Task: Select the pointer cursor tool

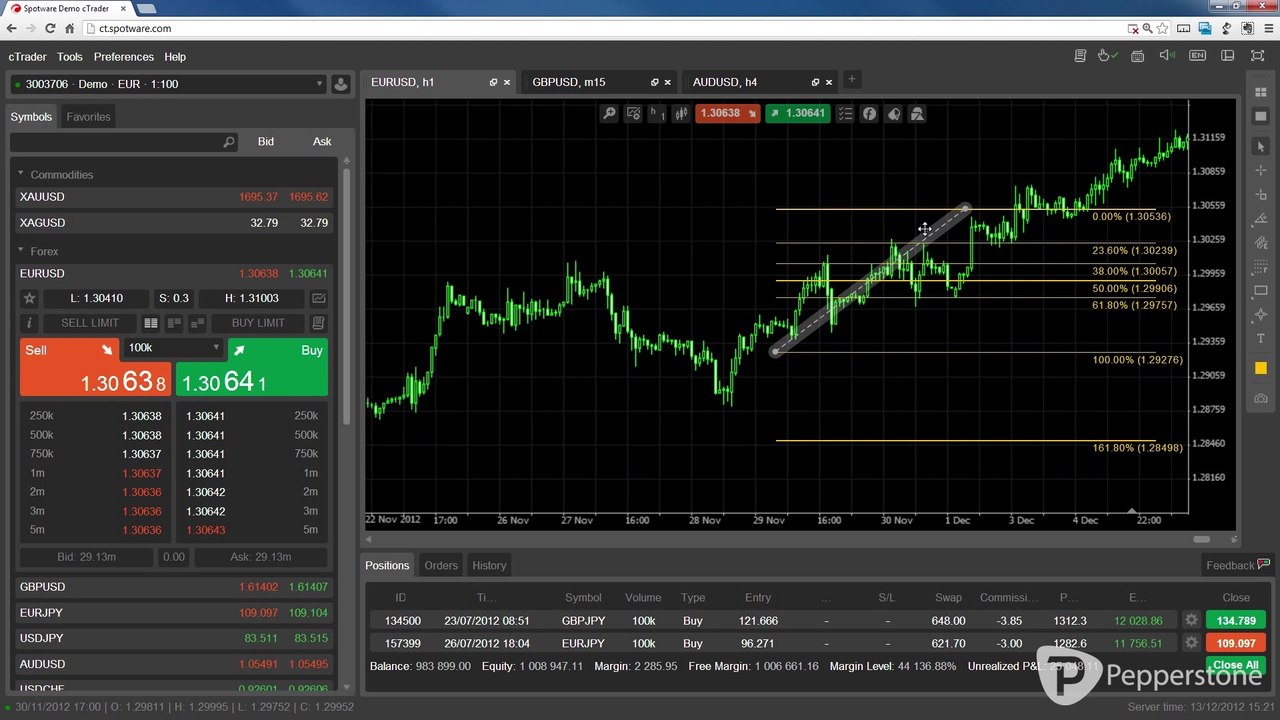Action: point(1261,147)
